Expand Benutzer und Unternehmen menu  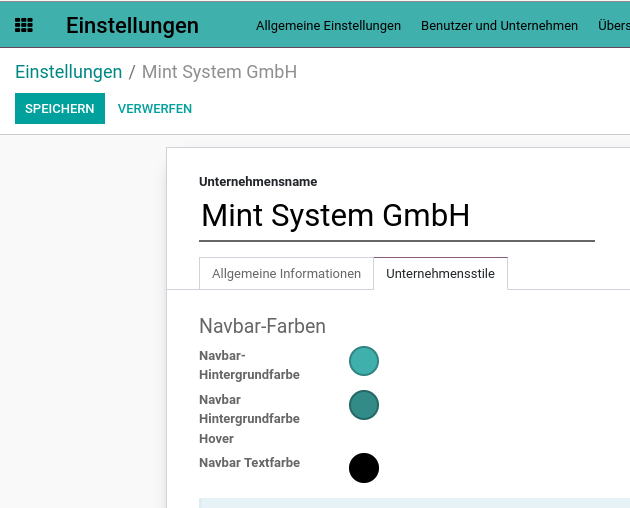pyautogui.click(x=499, y=26)
